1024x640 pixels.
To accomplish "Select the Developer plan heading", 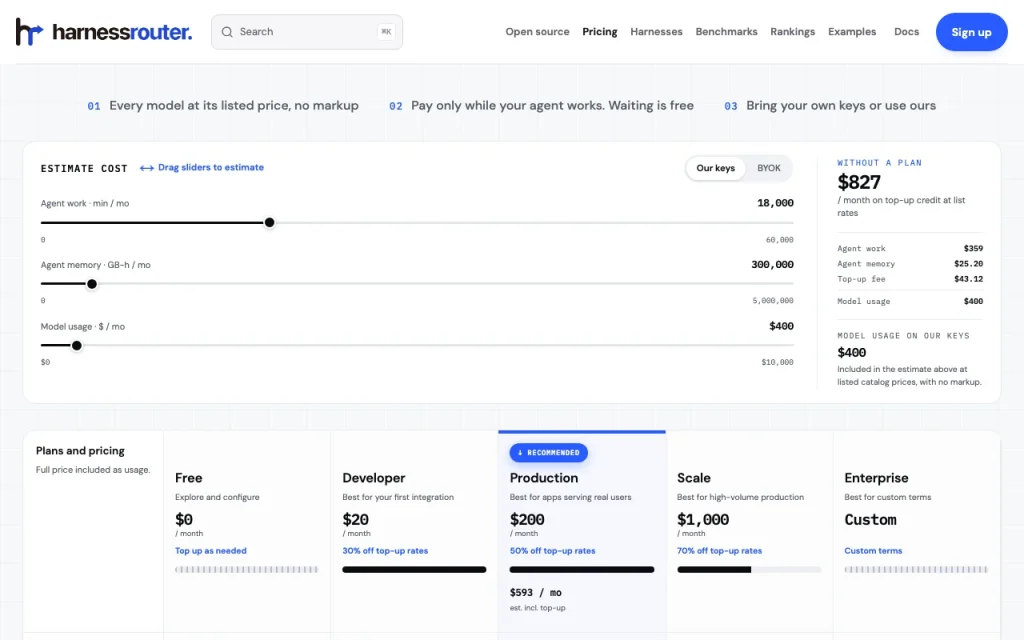I will click(374, 478).
